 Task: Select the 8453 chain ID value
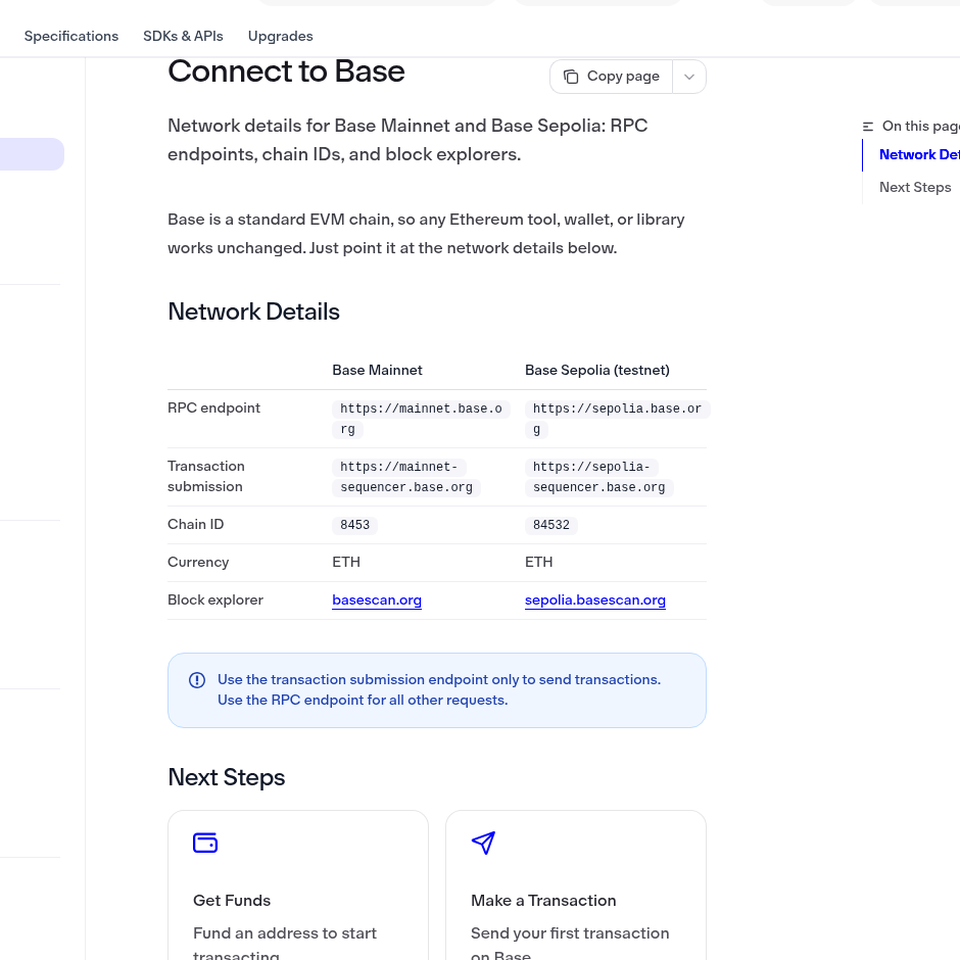[355, 525]
